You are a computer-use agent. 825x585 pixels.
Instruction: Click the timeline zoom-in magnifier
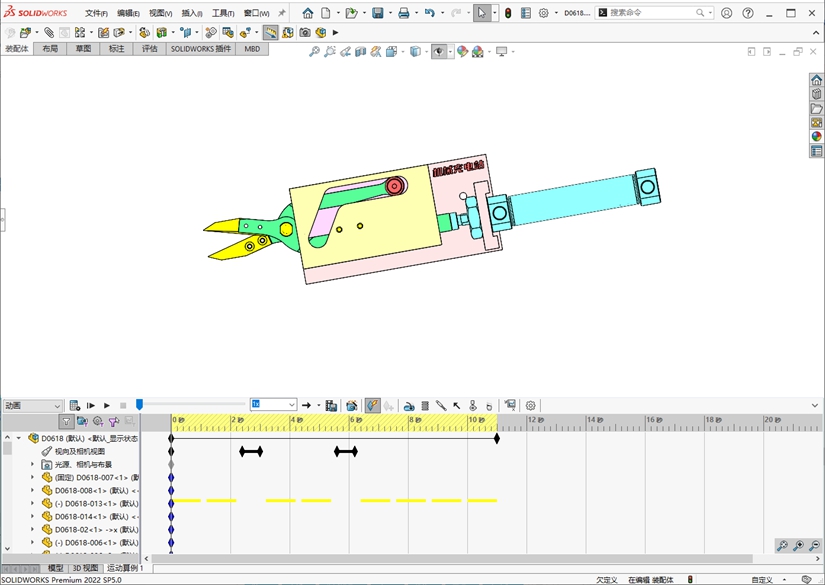[798, 546]
